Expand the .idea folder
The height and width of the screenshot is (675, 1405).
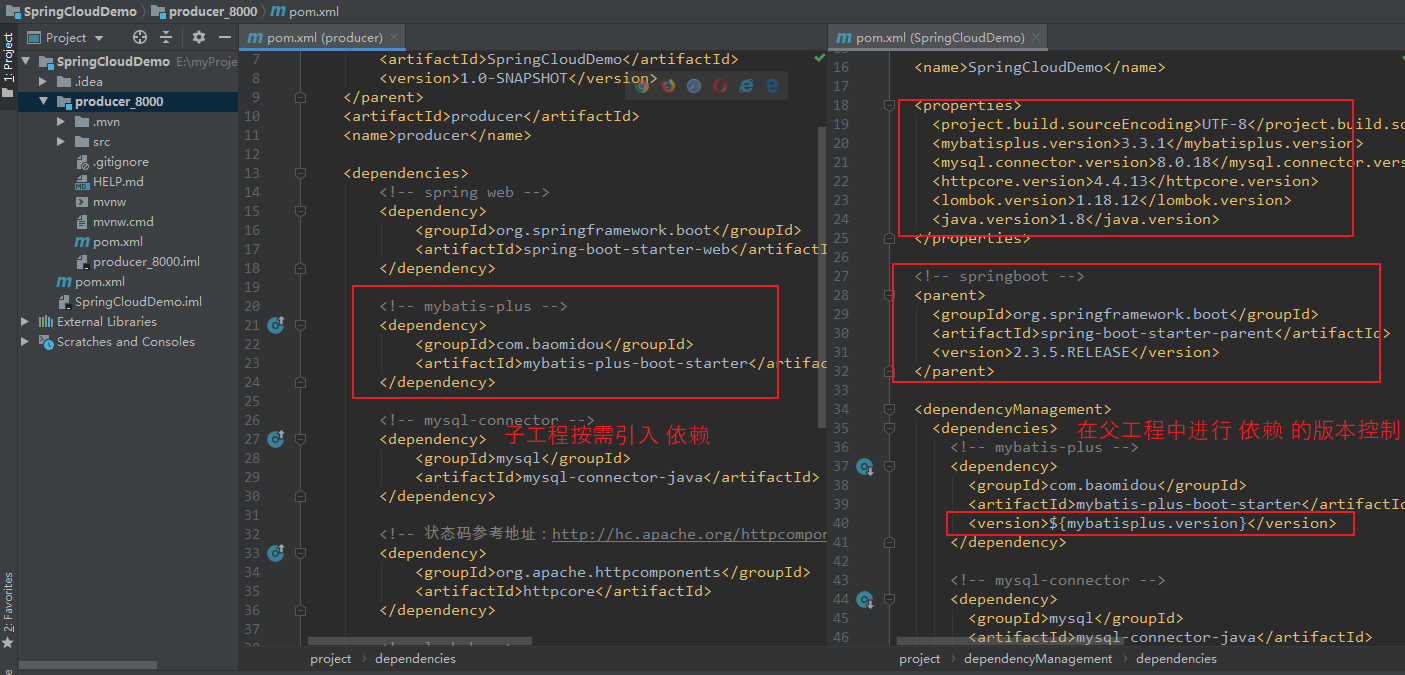click(44, 82)
